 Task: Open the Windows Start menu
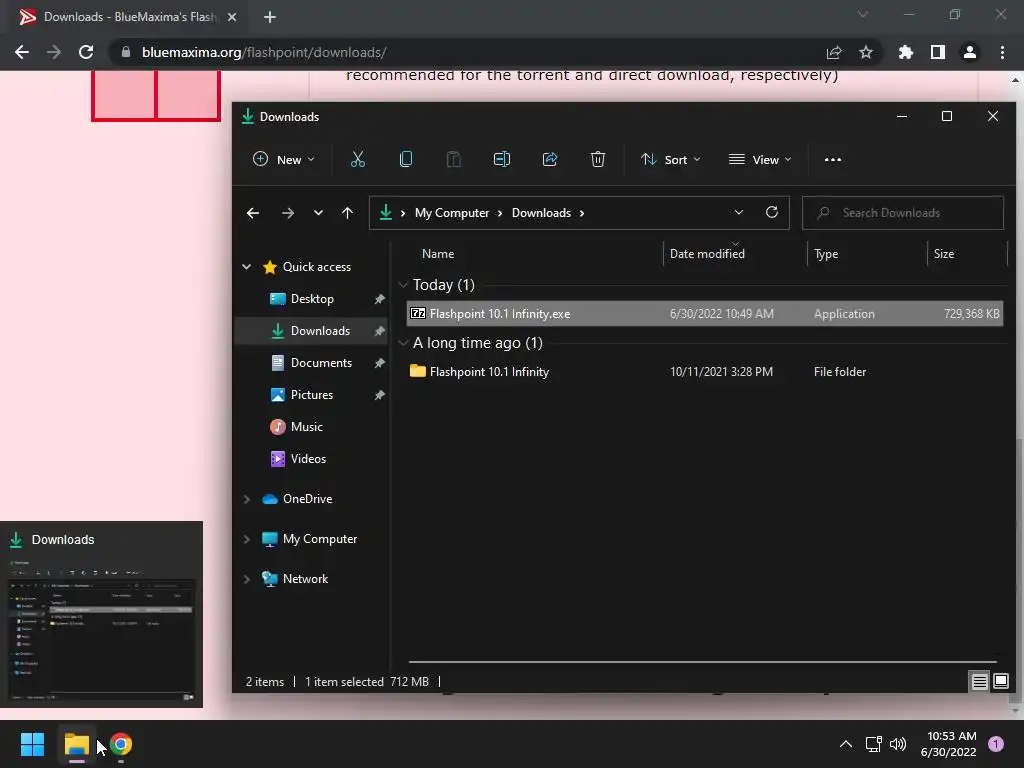coord(32,744)
